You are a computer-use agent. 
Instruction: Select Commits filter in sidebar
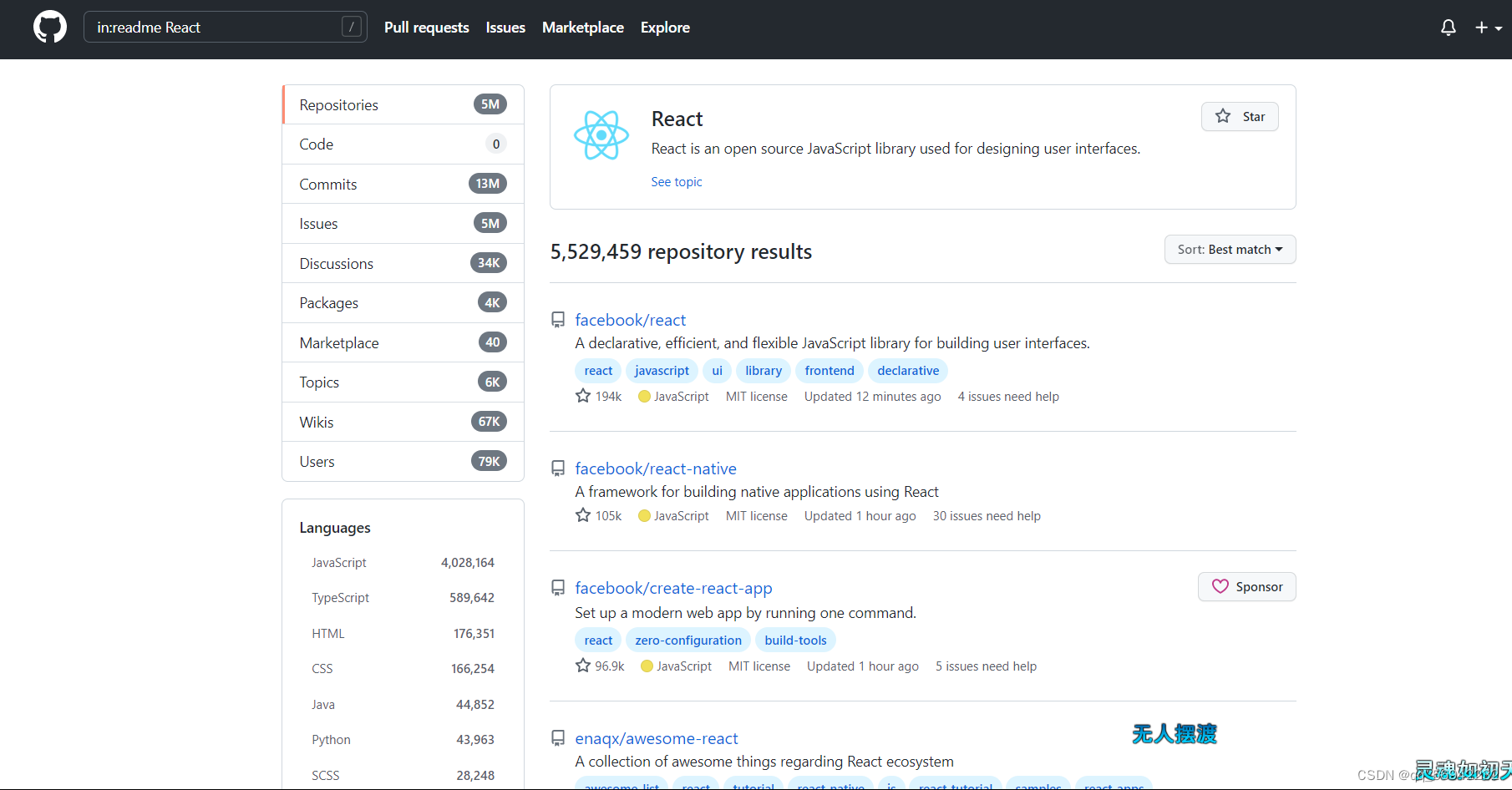click(x=403, y=184)
